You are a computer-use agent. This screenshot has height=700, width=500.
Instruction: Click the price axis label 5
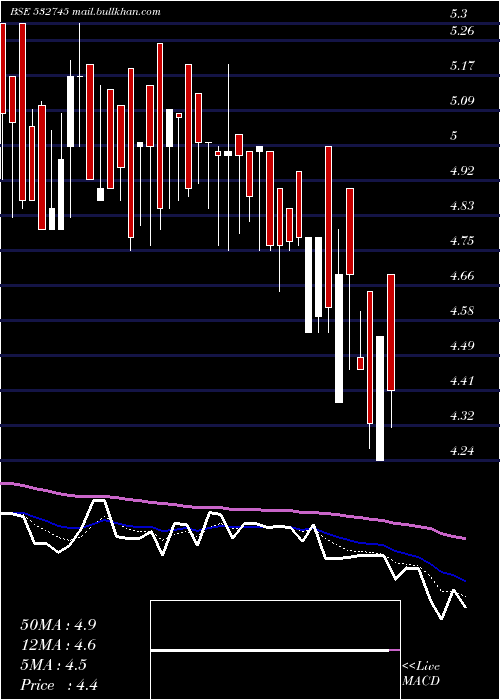tap(454, 136)
